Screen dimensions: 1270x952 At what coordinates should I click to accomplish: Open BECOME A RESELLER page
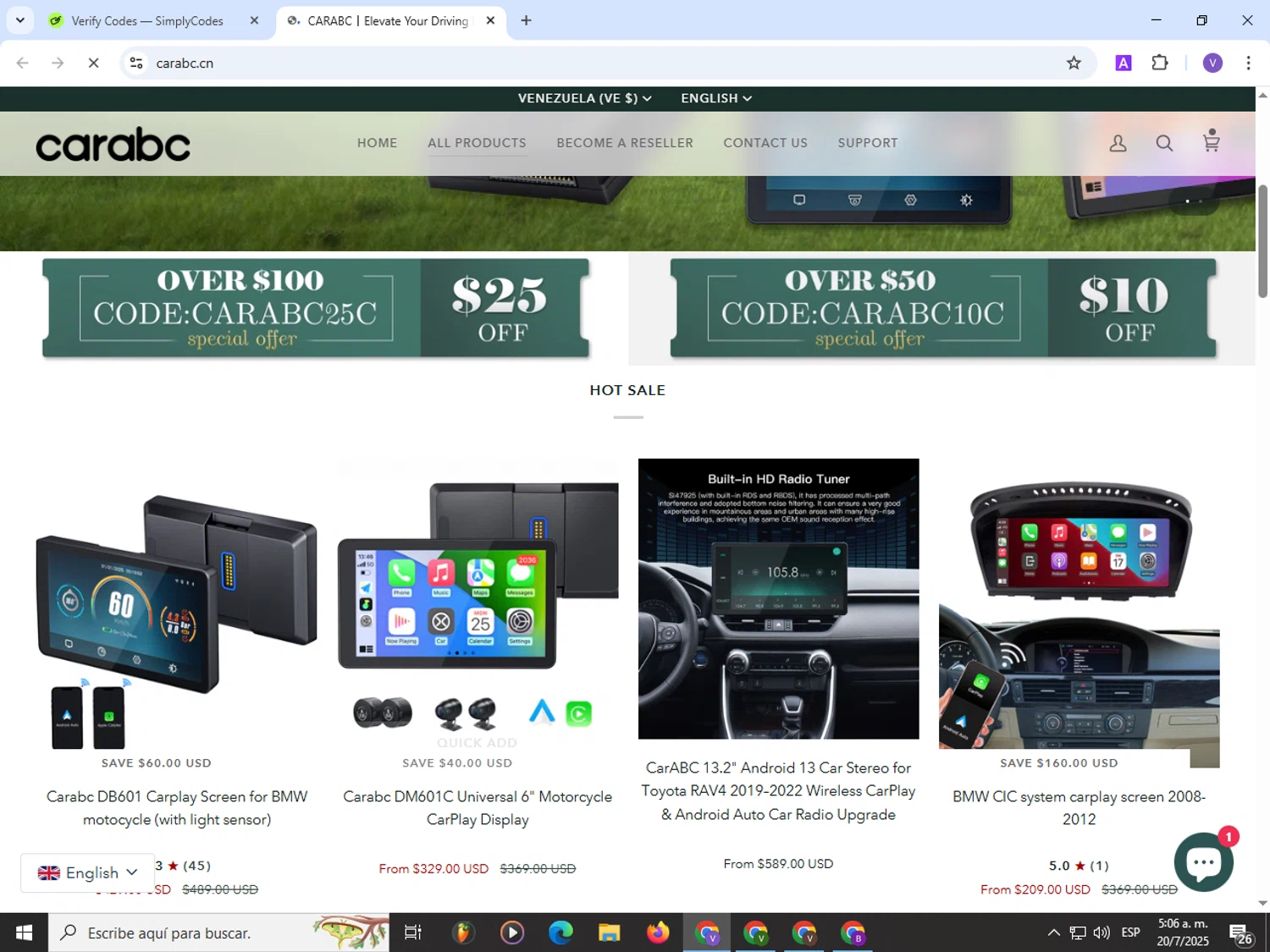click(625, 143)
